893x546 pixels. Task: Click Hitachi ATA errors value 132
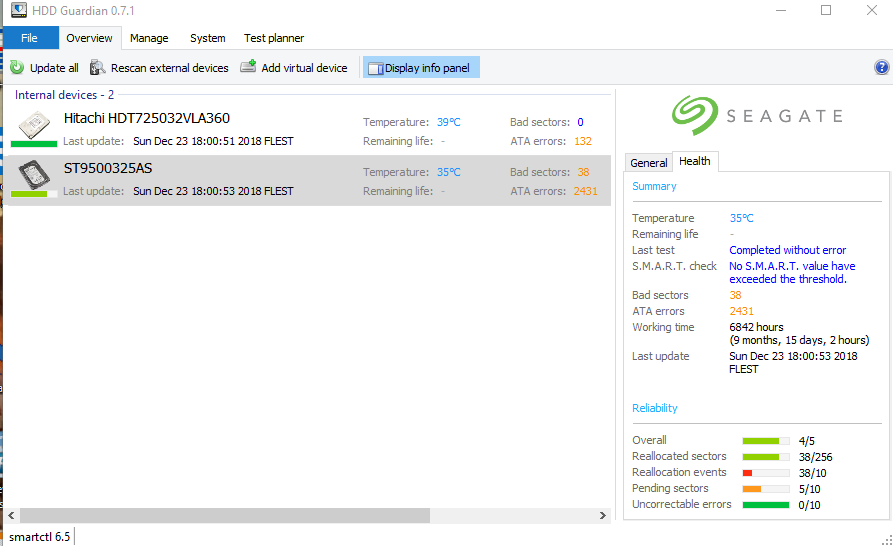[x=583, y=141]
